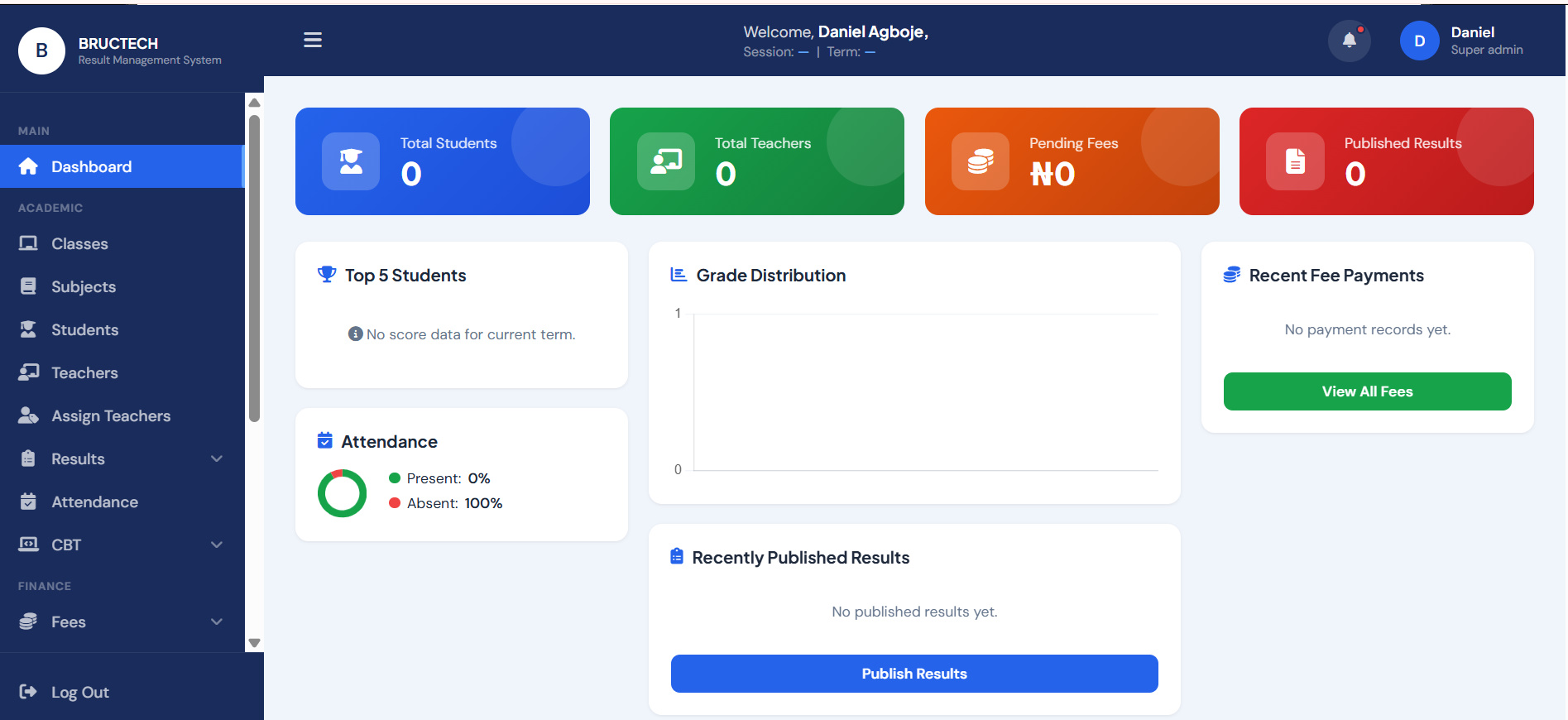Screen dimensions: 1568x720
Task: Click the trophy icon beside Top 5 Students
Action: click(x=327, y=275)
